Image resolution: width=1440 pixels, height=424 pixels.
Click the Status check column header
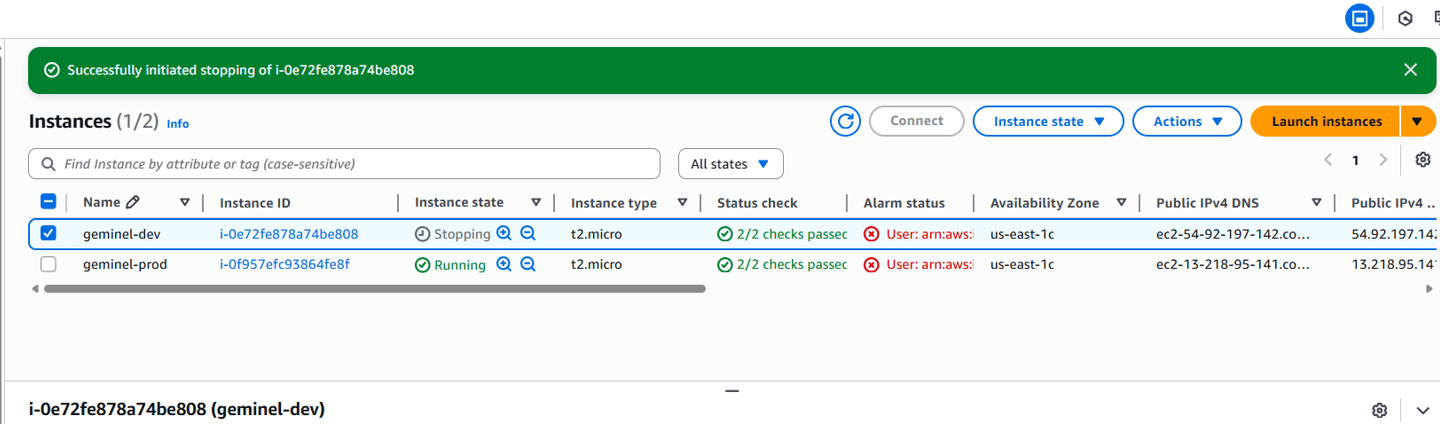tap(757, 202)
